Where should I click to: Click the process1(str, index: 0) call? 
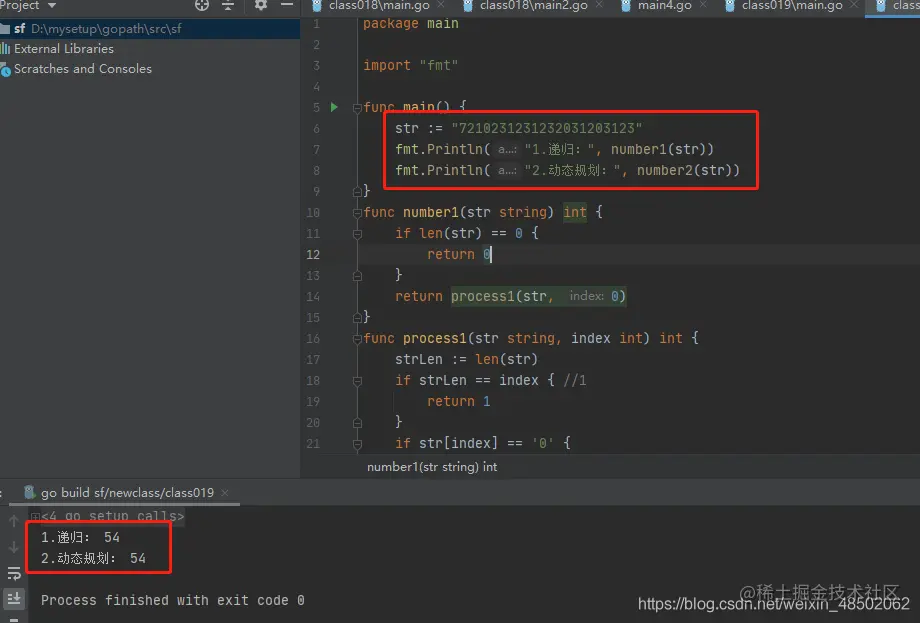tap(538, 296)
